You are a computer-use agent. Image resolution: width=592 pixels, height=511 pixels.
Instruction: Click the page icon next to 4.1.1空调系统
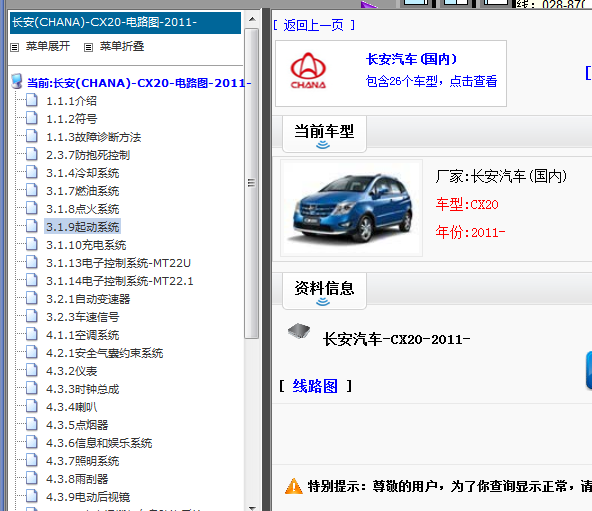tap(32, 334)
